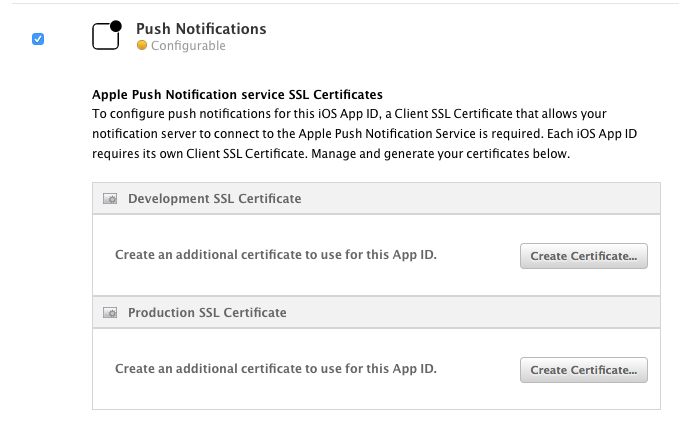Toggle the Push Notifications checkbox
Viewport: 682px width, 424px height.
[x=38, y=39]
